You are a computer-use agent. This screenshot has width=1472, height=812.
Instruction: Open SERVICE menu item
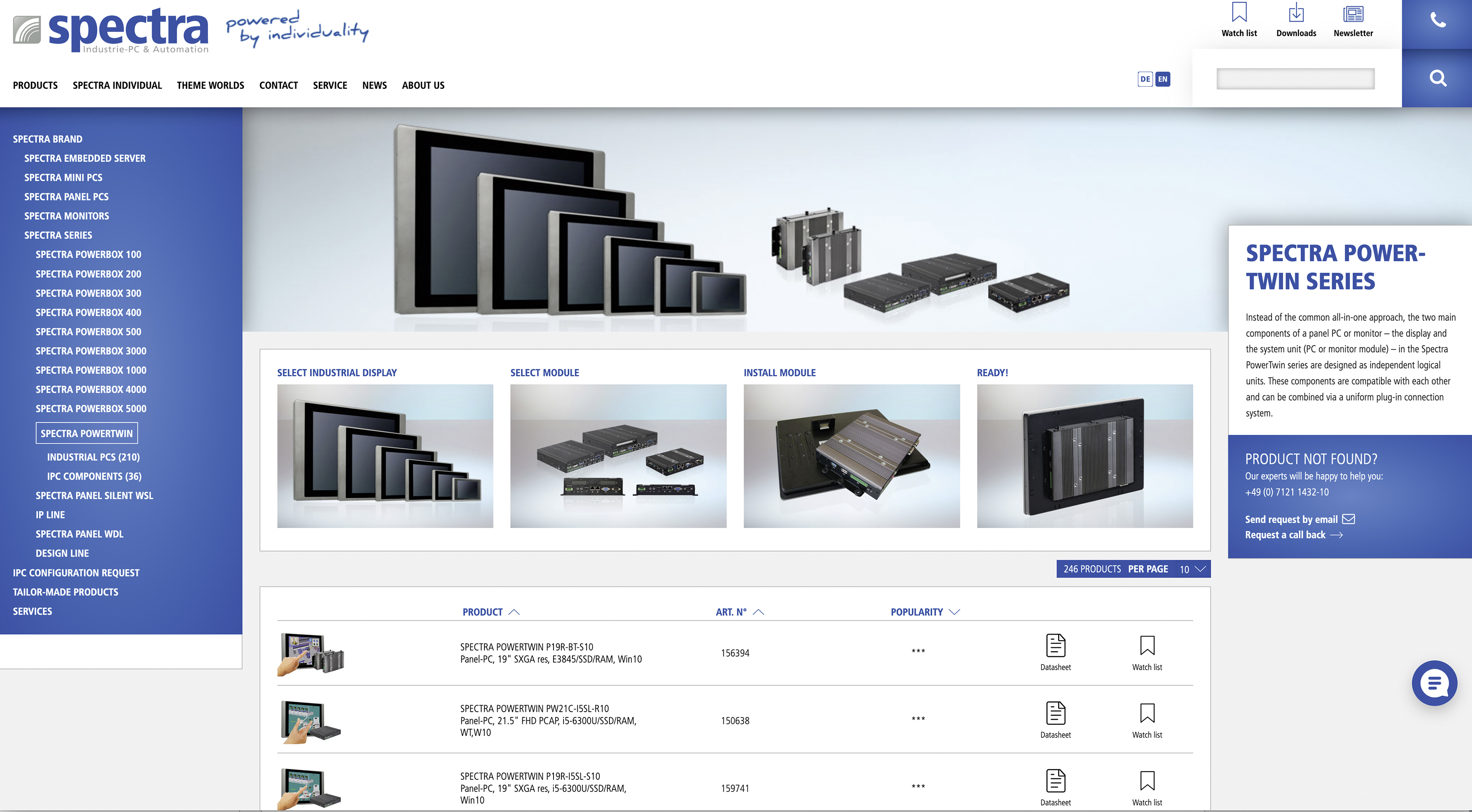tap(330, 85)
